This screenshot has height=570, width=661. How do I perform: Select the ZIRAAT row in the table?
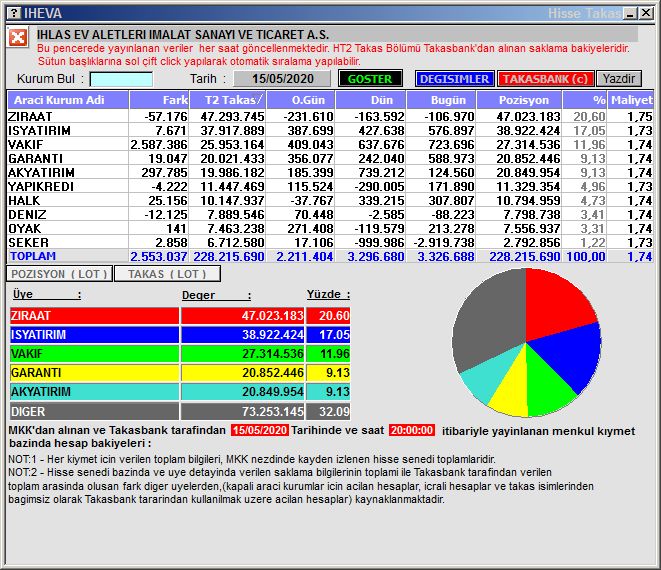click(330, 116)
